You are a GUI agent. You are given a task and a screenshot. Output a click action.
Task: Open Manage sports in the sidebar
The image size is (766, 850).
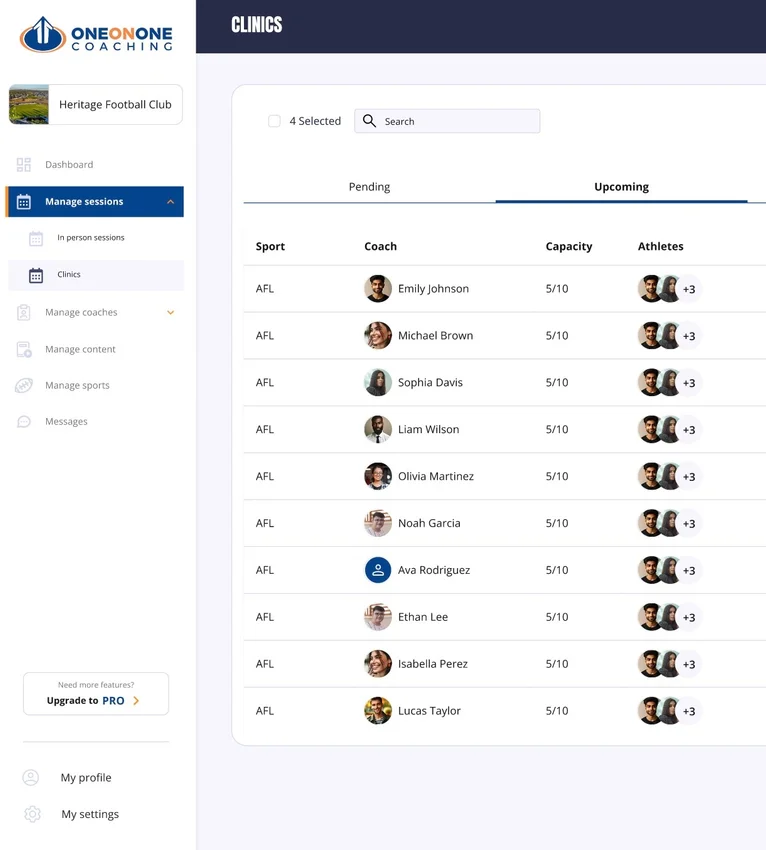pyautogui.click(x=77, y=385)
